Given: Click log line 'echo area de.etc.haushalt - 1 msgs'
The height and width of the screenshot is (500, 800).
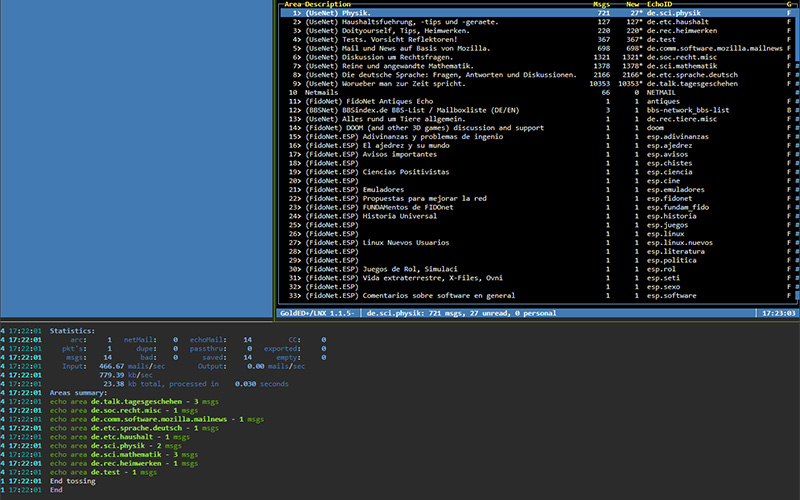Looking at the screenshot, I should click(120, 437).
